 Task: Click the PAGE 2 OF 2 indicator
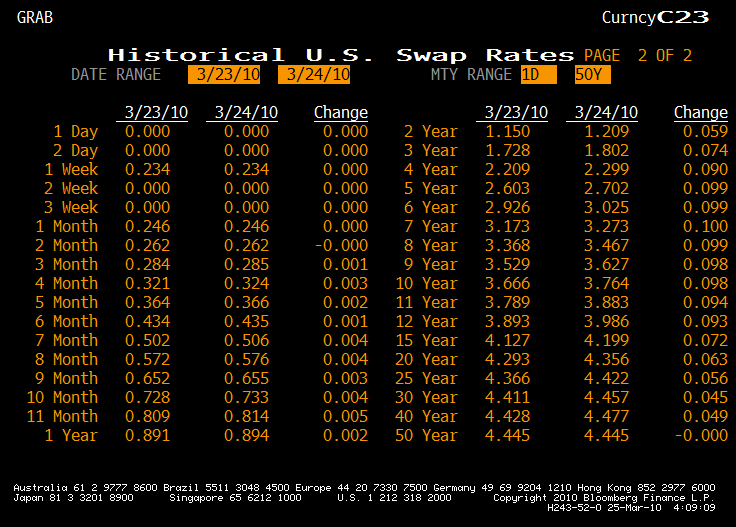(638, 55)
